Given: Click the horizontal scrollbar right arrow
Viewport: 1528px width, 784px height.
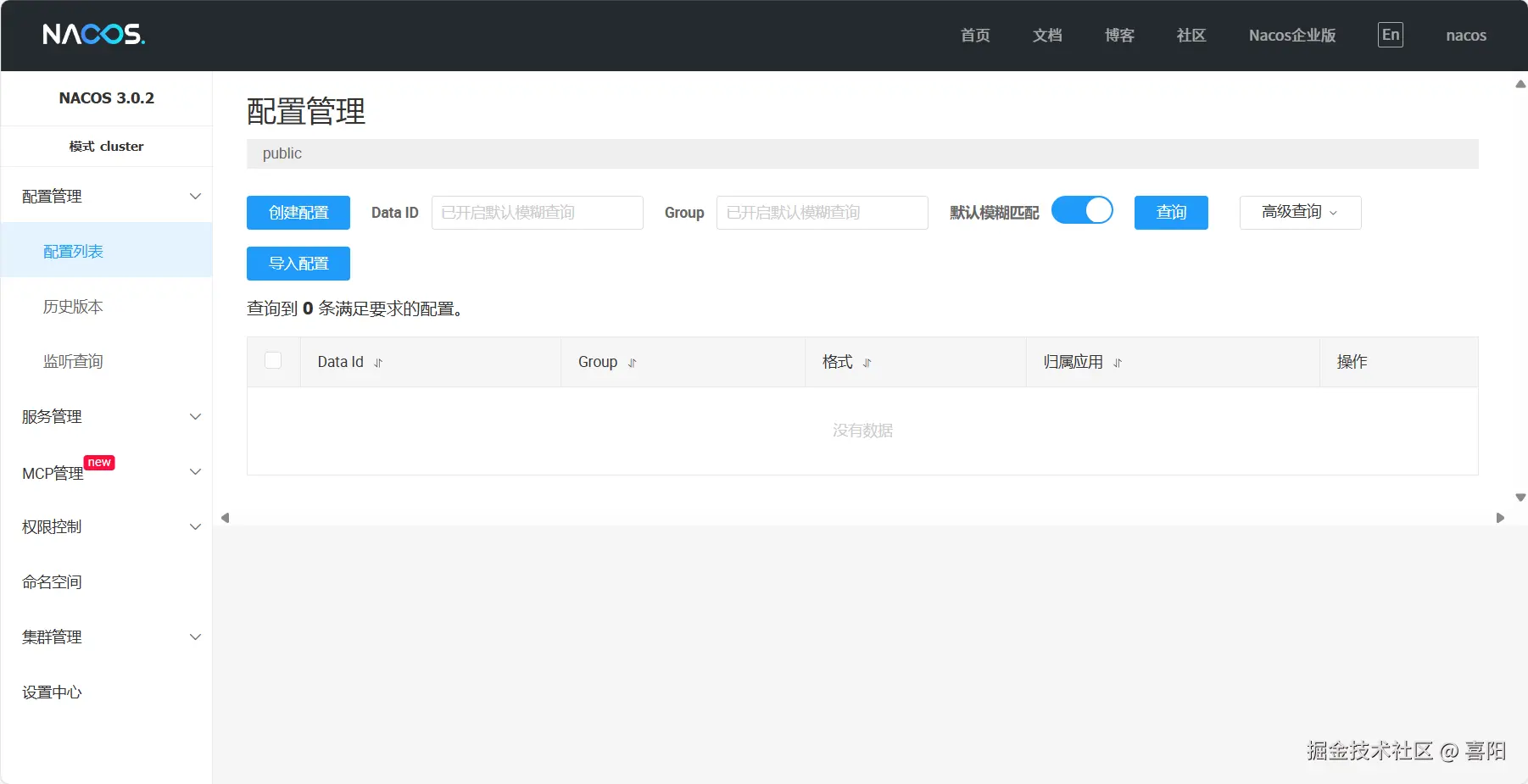Looking at the screenshot, I should [1500, 518].
